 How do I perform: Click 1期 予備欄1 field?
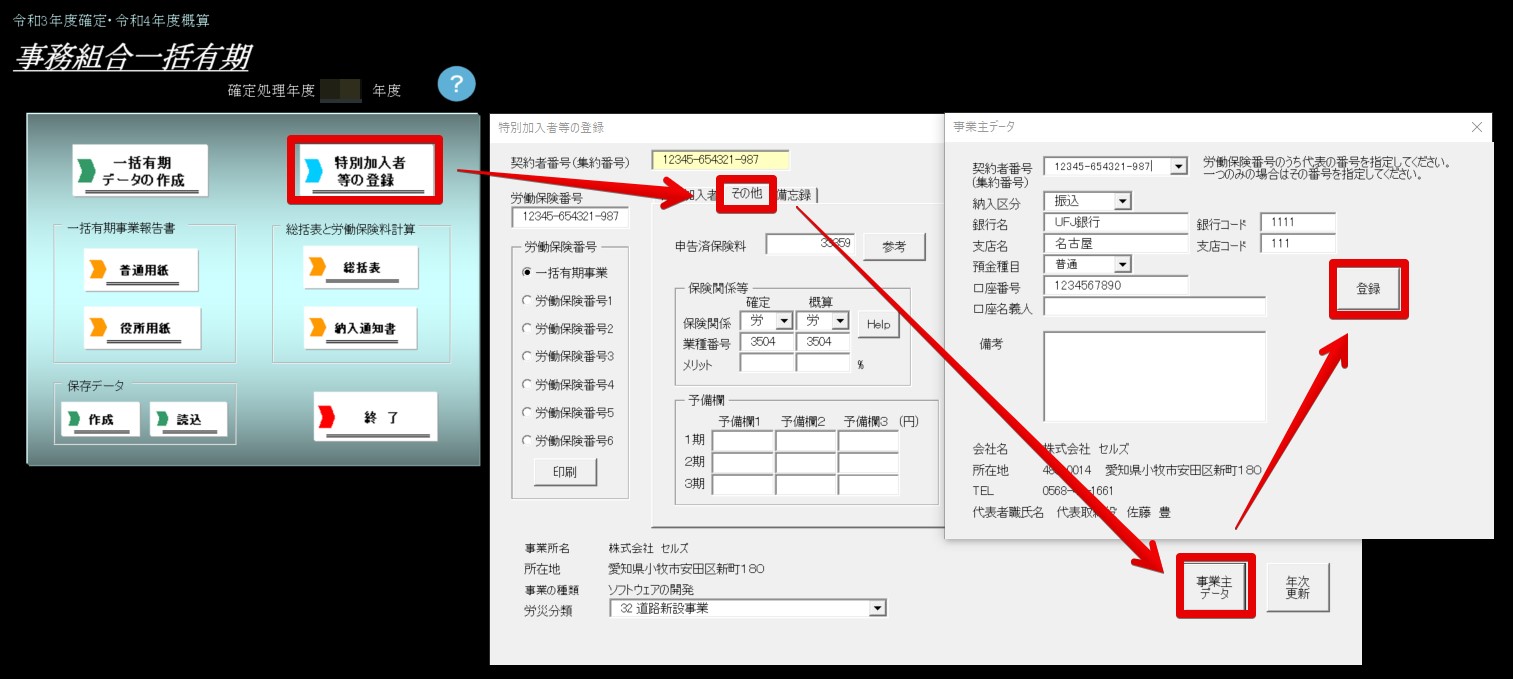743,441
